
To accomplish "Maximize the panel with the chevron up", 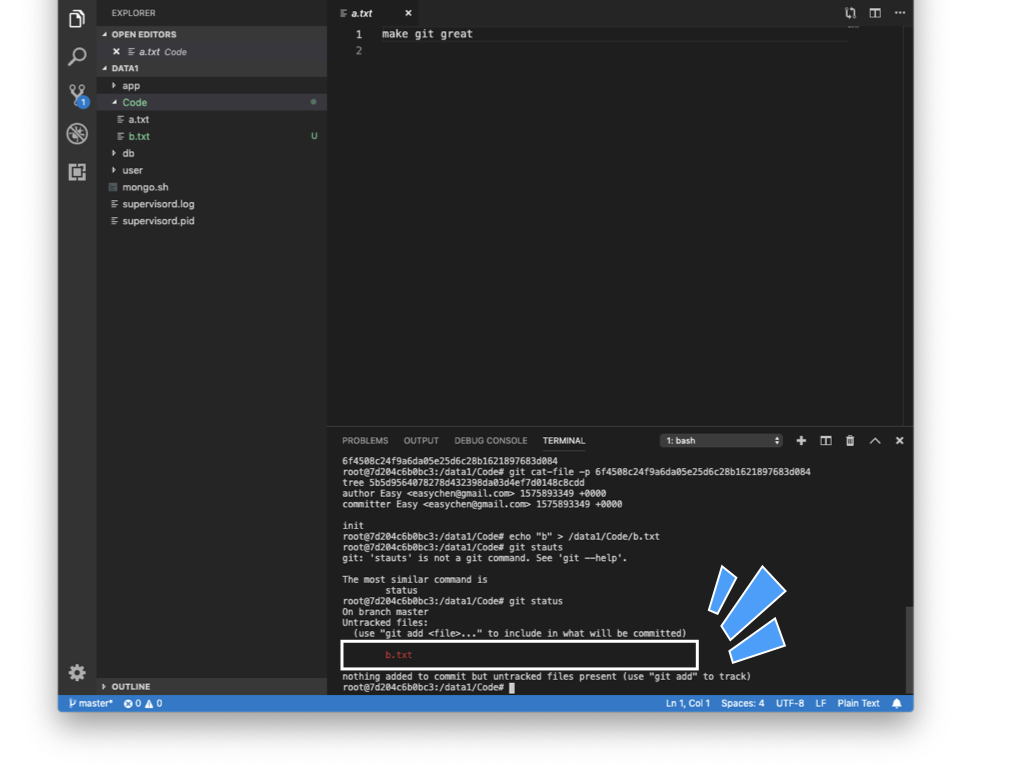I will [875, 441].
